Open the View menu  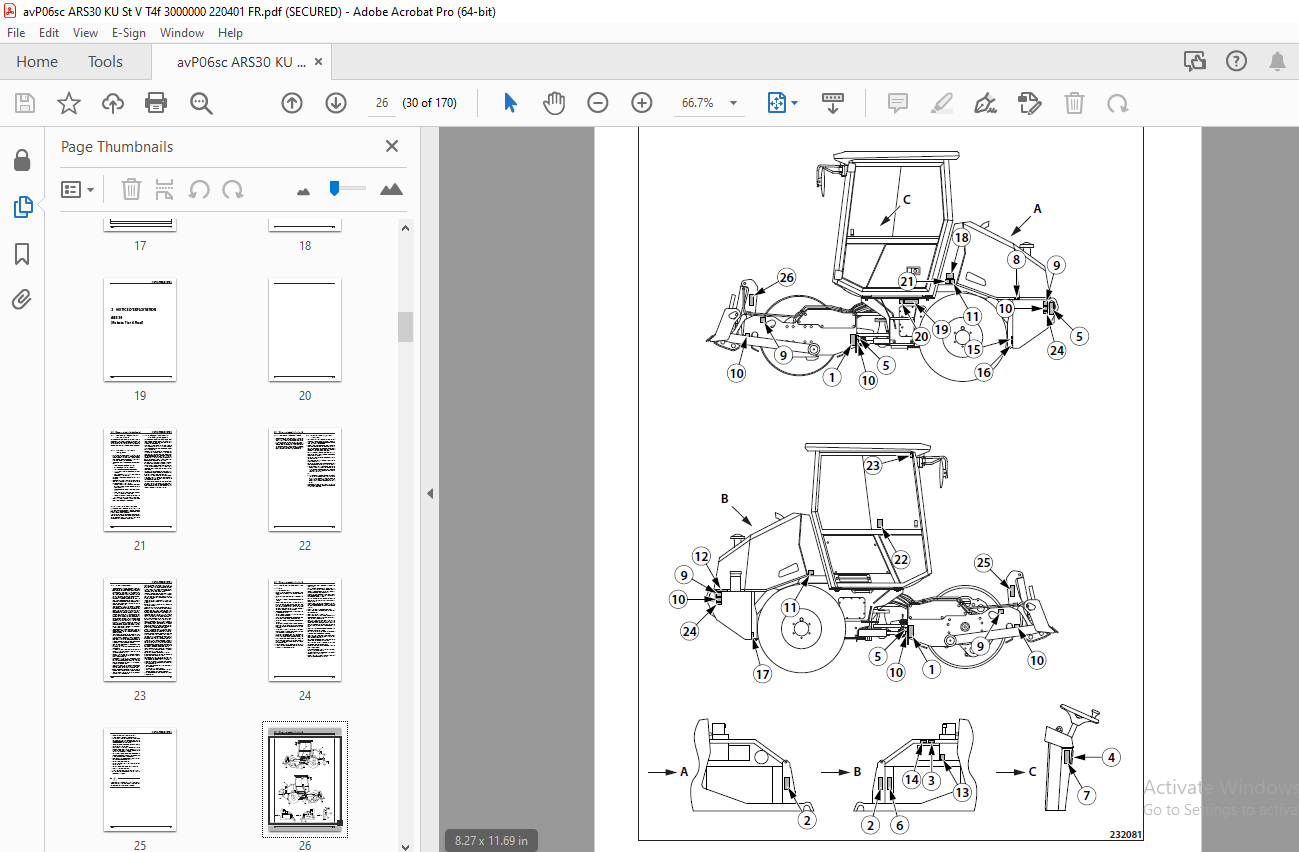pos(86,33)
